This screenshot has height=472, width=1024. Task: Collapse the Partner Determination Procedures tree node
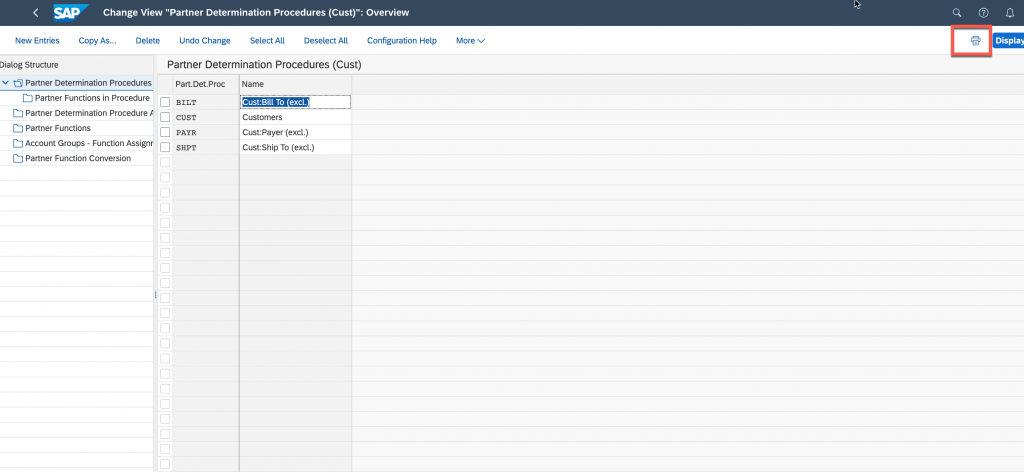pos(6,83)
